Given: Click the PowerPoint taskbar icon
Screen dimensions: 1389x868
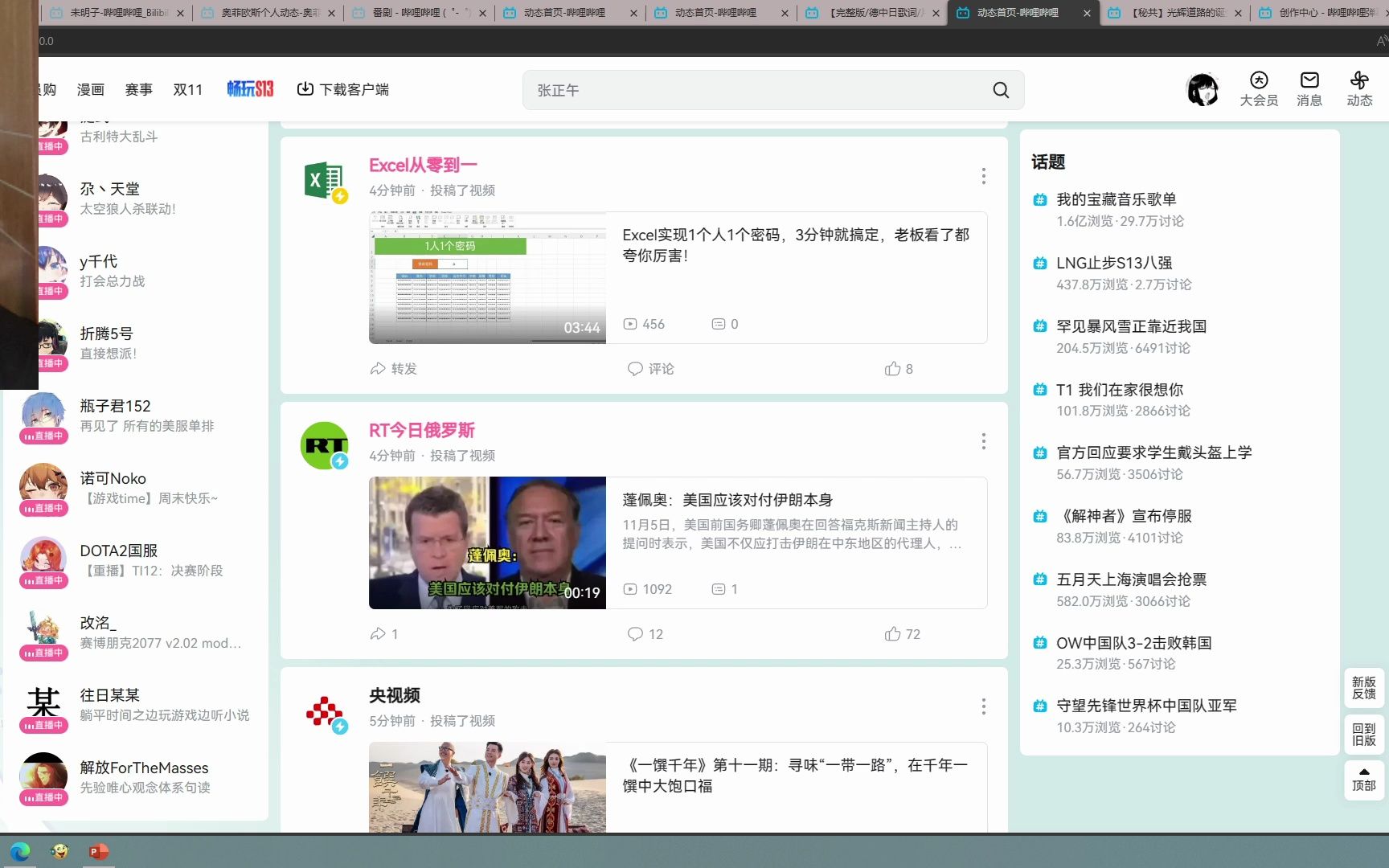Looking at the screenshot, I should pyautogui.click(x=99, y=851).
